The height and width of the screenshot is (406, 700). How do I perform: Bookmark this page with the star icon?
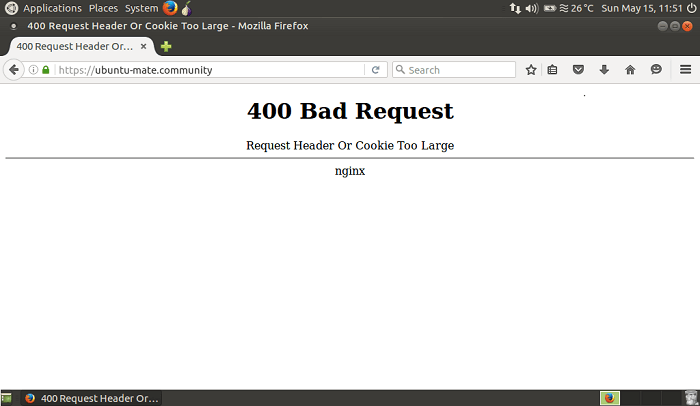point(530,70)
